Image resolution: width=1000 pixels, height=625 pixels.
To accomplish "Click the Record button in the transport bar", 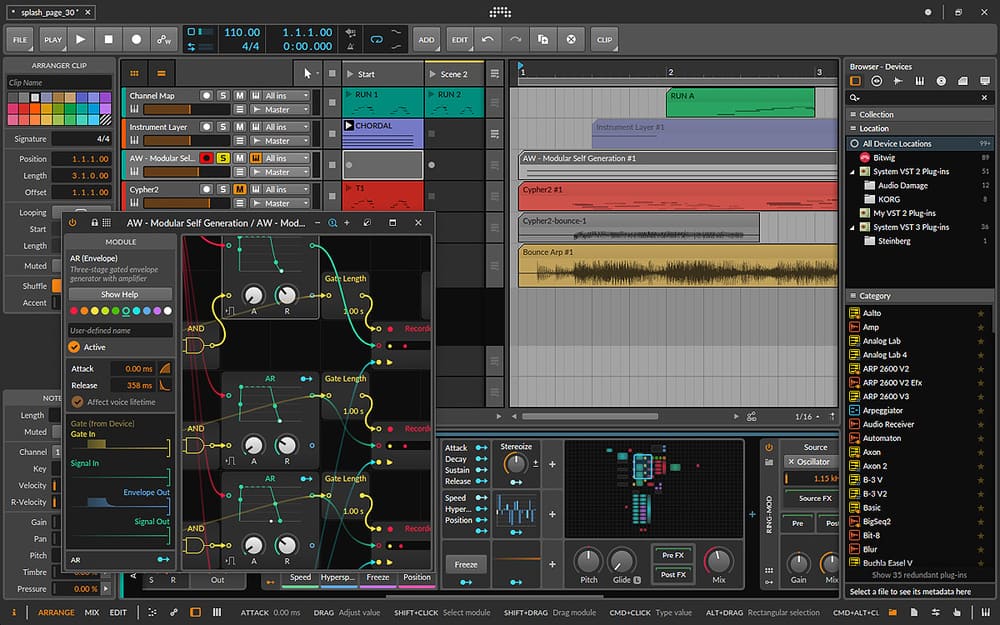I will [137, 39].
